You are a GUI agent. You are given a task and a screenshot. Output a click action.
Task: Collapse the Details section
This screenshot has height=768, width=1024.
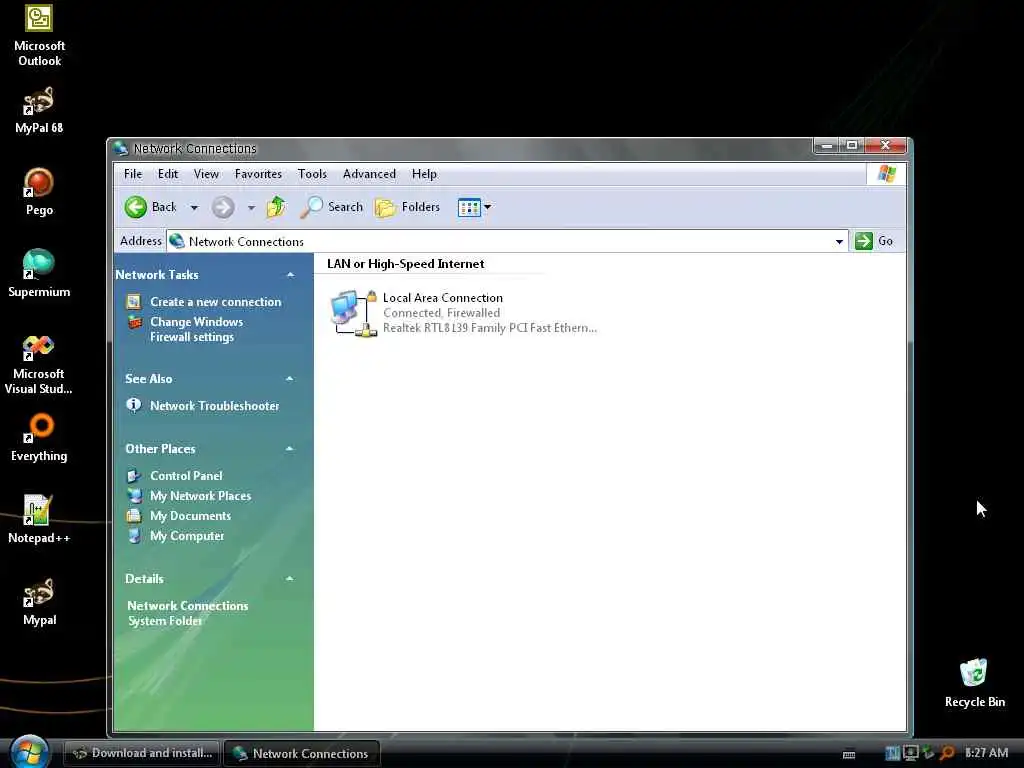[289, 579]
